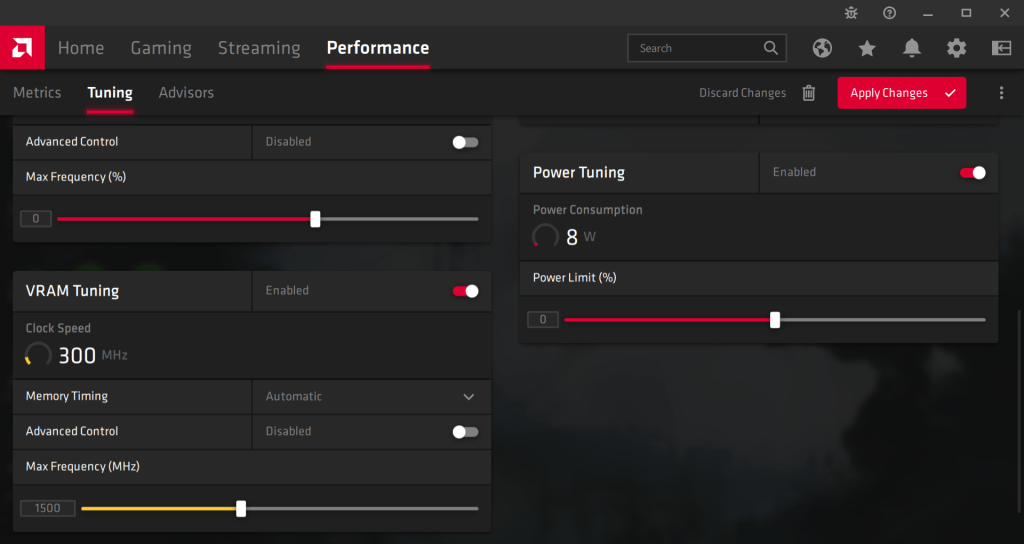Click the Discard Changes text

tap(742, 93)
